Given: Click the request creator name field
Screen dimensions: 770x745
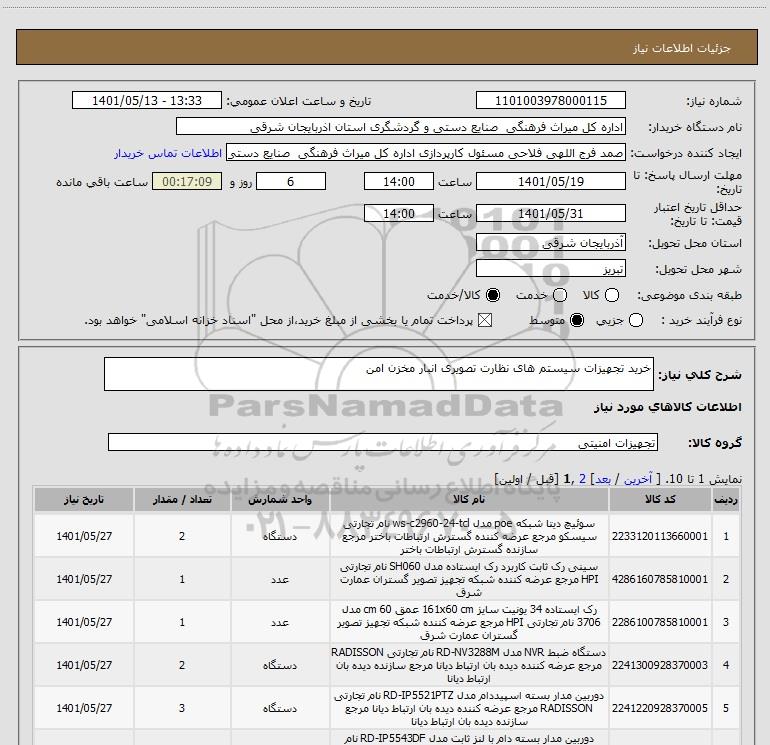Looking at the screenshot, I should [426, 153].
